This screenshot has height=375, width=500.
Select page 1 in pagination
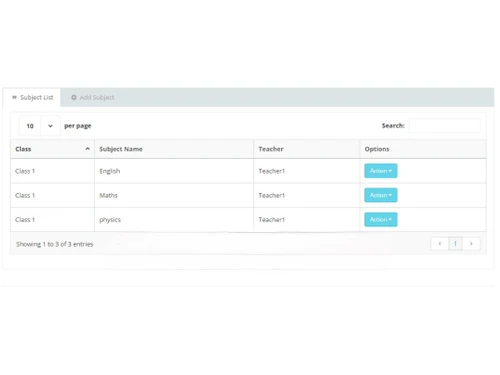pos(455,244)
